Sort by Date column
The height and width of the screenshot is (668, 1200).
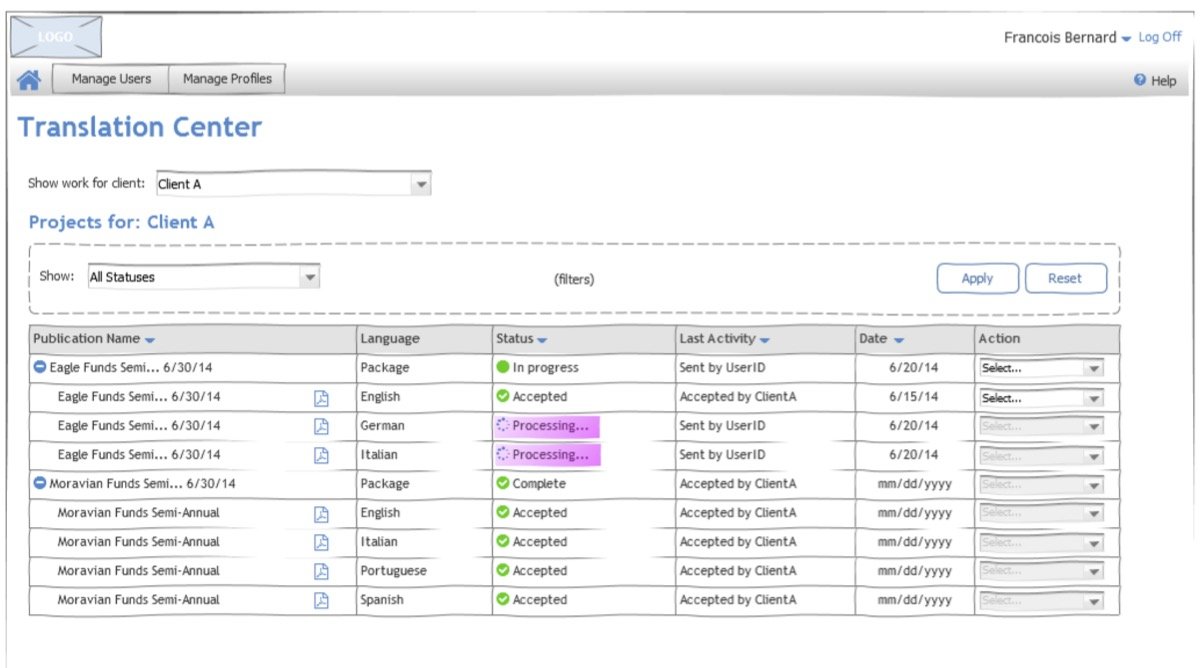coord(899,341)
